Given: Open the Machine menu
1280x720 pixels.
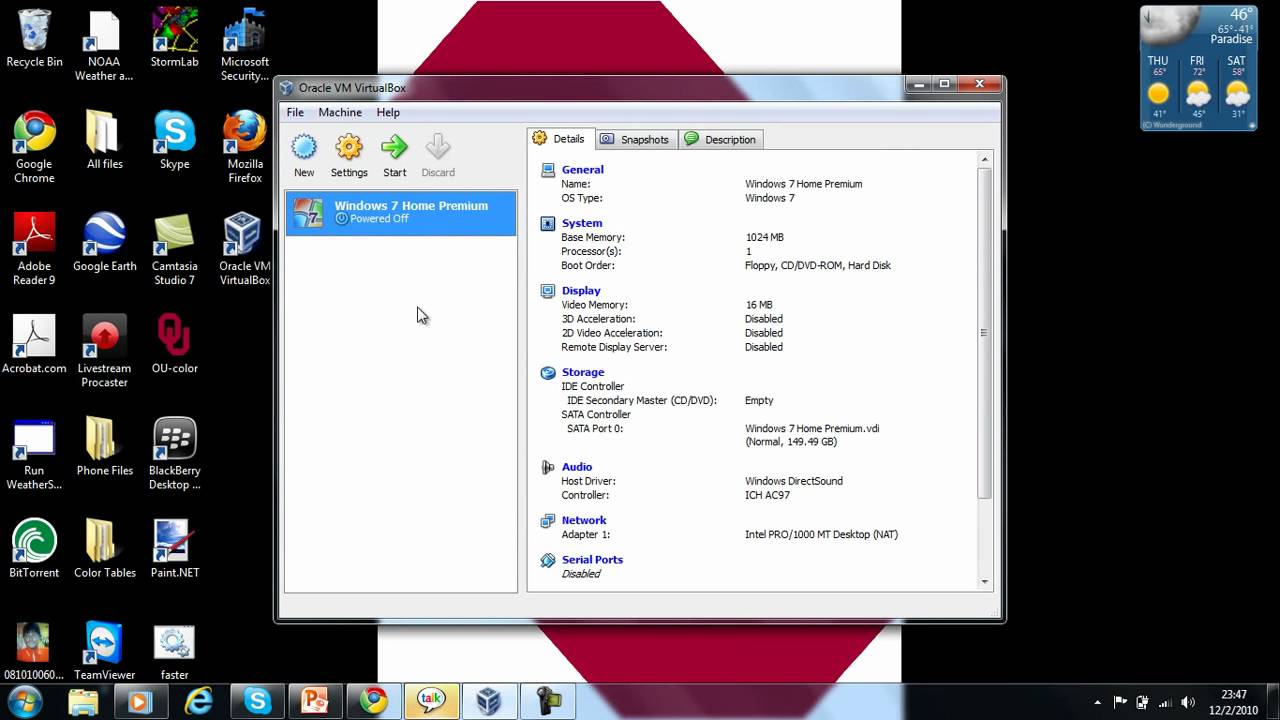Looking at the screenshot, I should (340, 113).
